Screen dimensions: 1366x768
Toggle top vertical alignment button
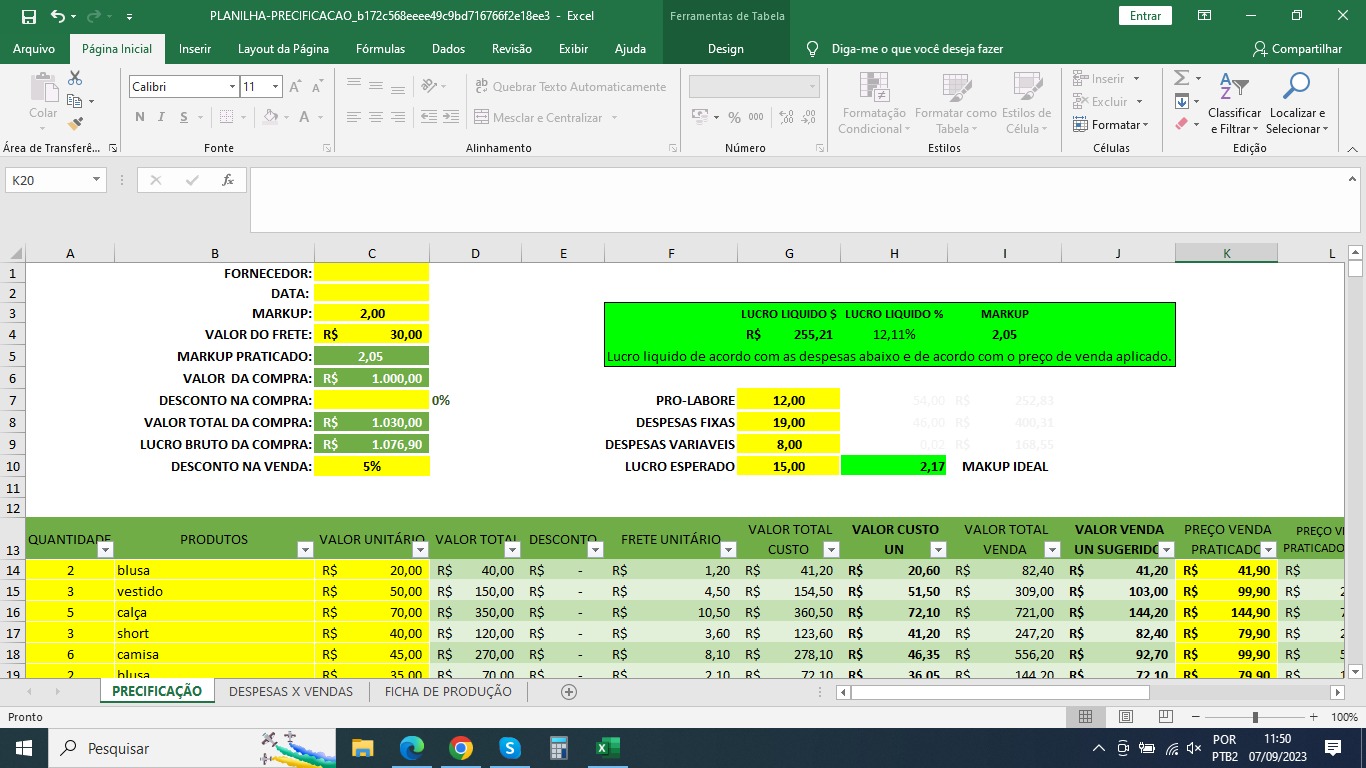coord(352,87)
